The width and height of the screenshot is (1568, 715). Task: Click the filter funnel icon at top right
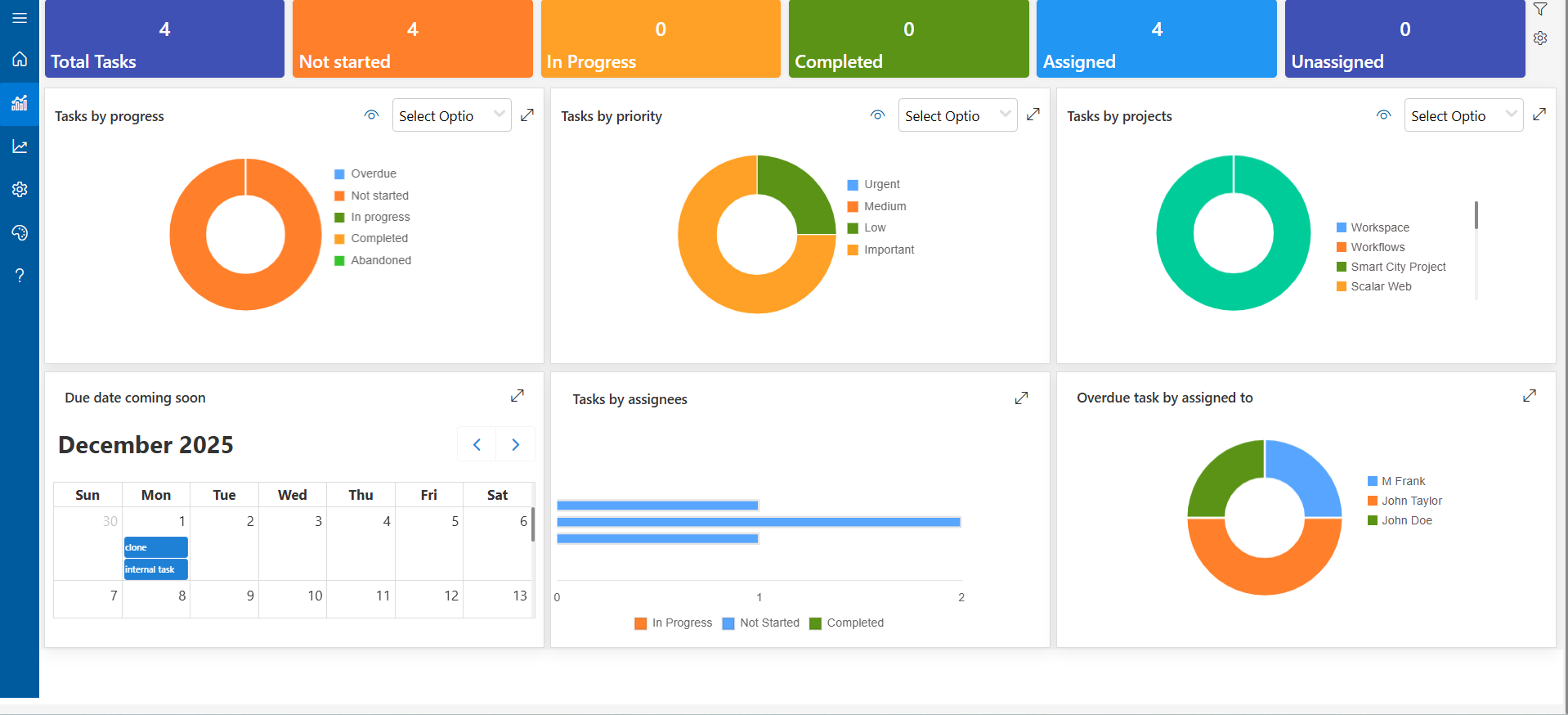point(1540,10)
